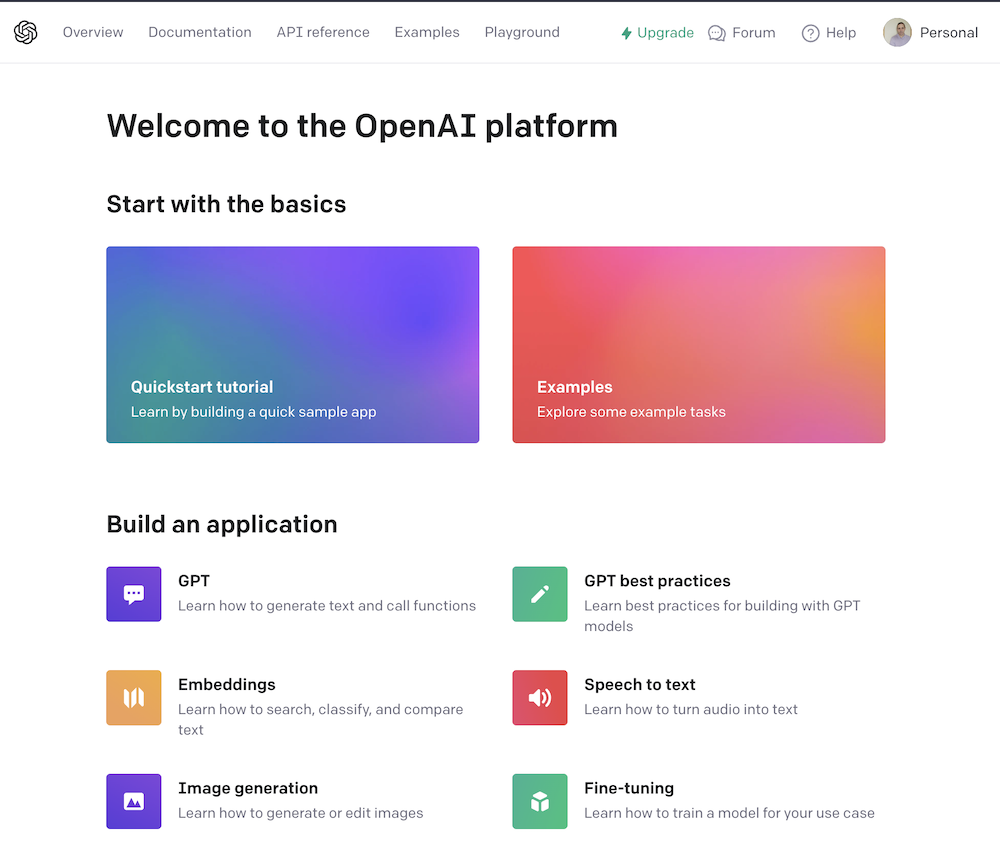The image size is (1000, 864).
Task: Click 'Explore some example tasks' text
Action: coord(631,412)
